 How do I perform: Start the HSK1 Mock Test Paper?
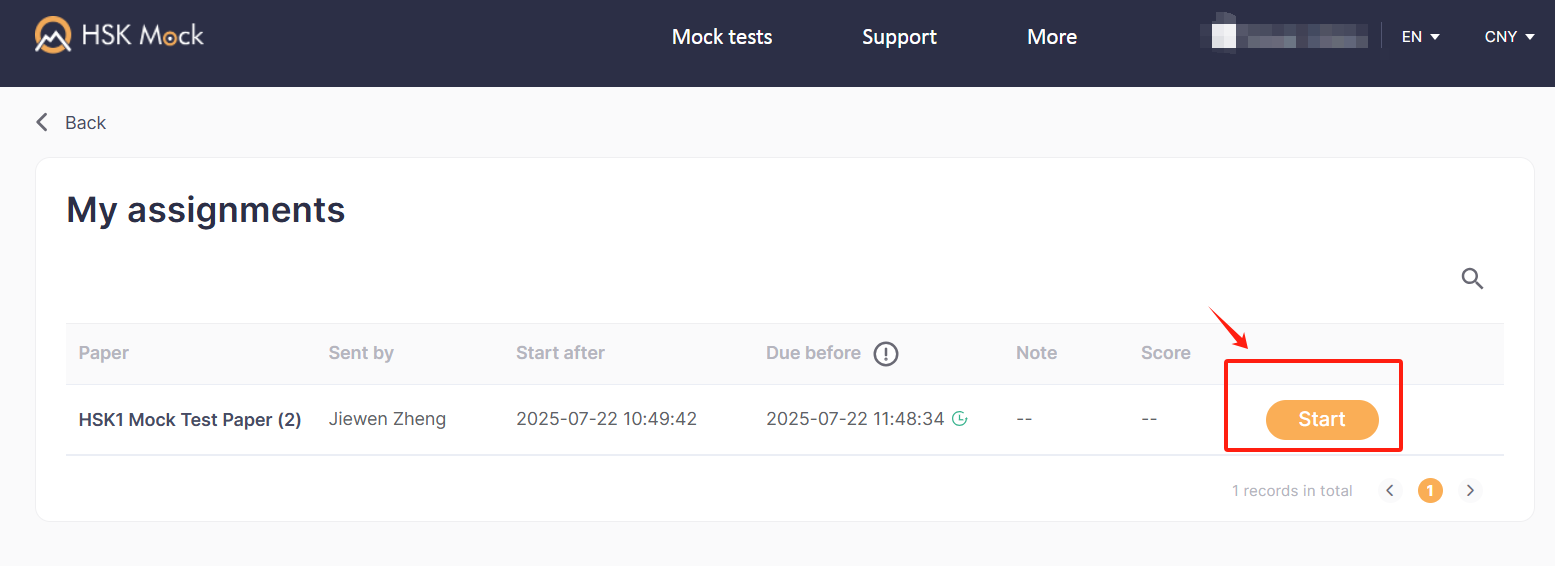1322,420
